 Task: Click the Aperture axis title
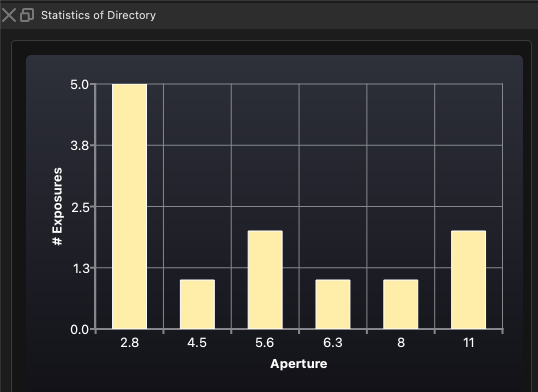click(299, 364)
